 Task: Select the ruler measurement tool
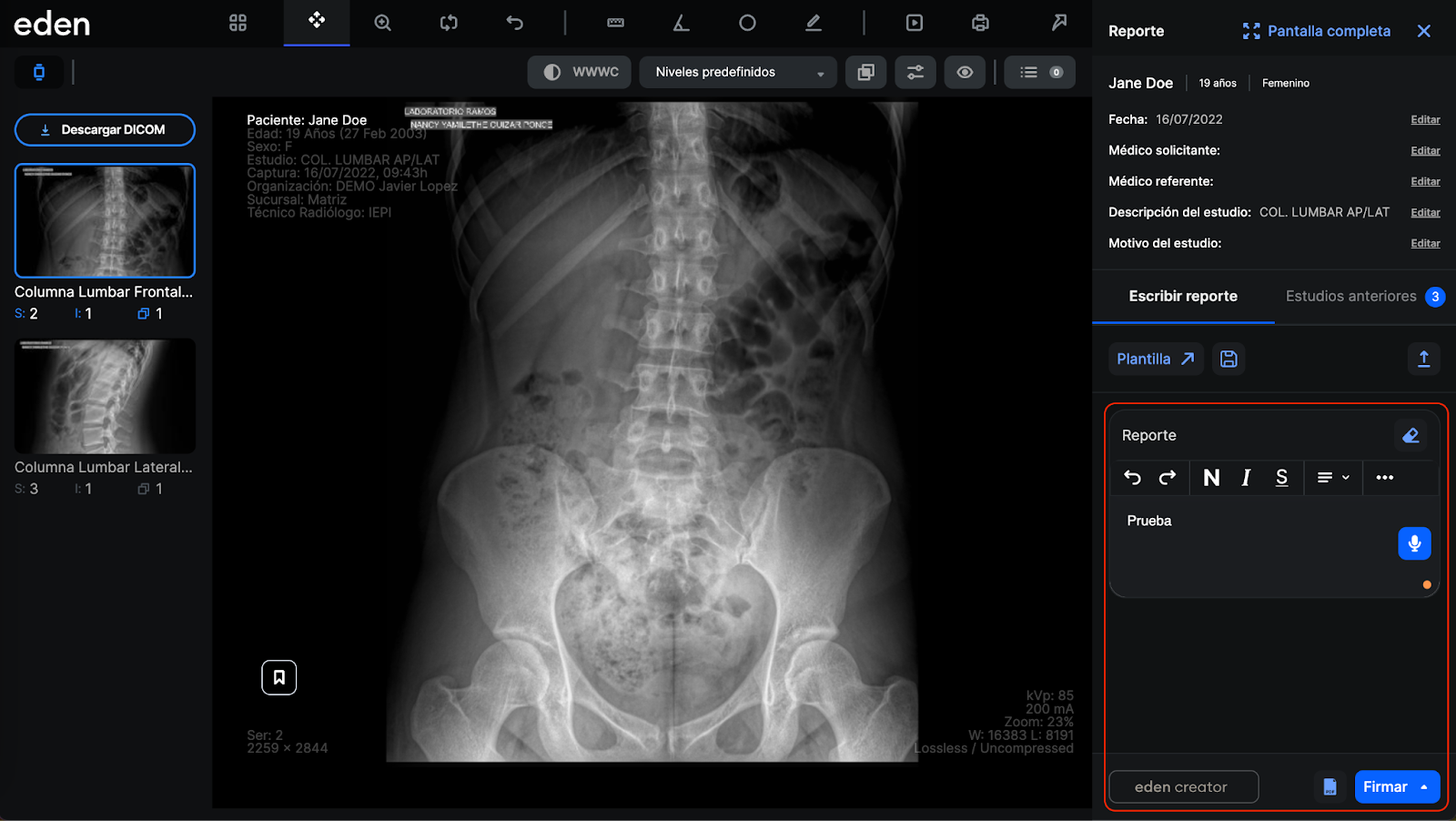tap(616, 23)
